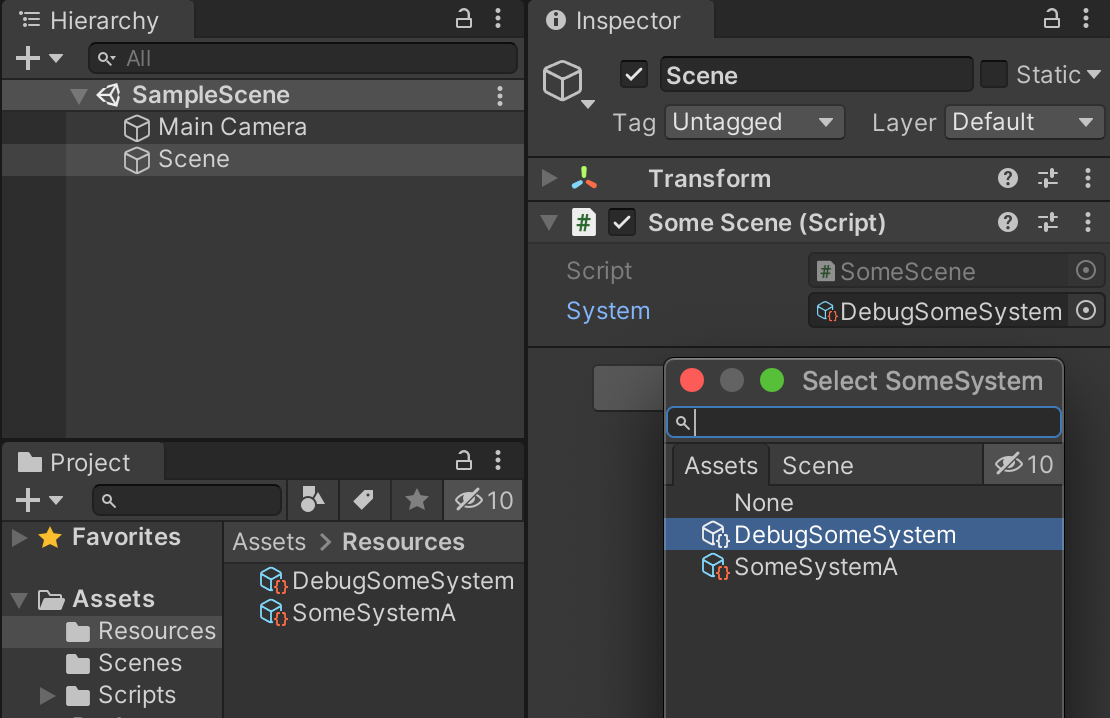This screenshot has width=1110, height=718.
Task: Click the star icon in Project toolbar
Action: (x=417, y=499)
